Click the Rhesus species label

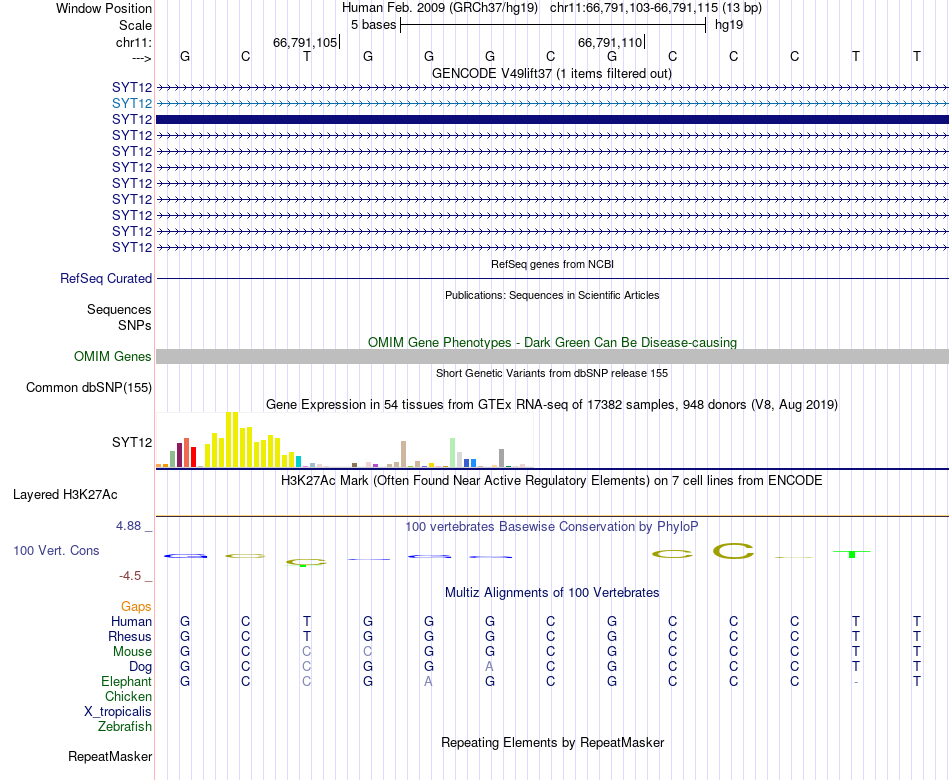(130, 636)
